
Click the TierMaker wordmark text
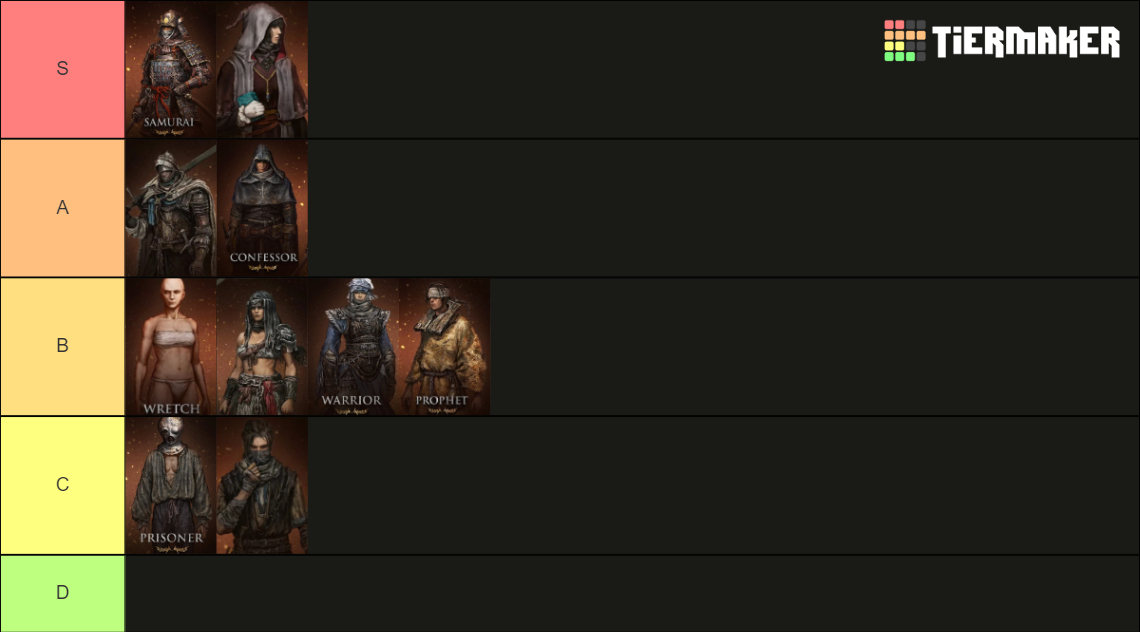click(1026, 41)
